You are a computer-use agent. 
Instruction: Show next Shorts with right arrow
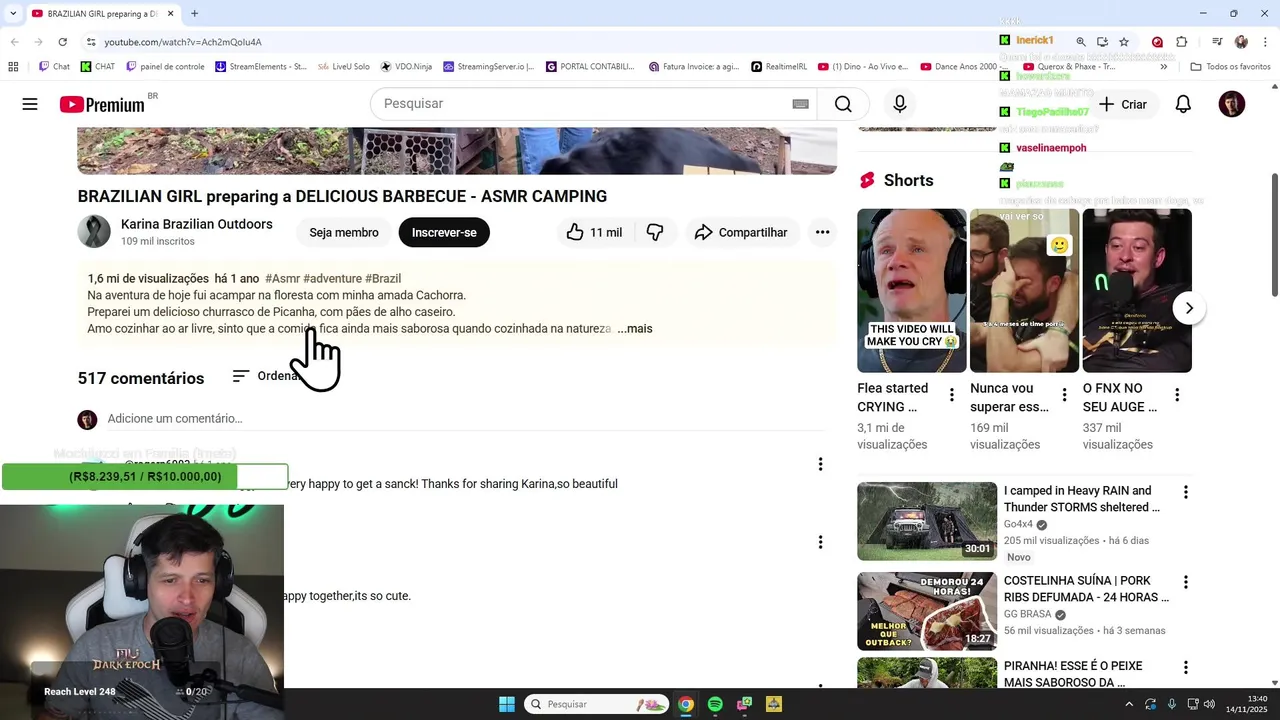[x=1189, y=308]
